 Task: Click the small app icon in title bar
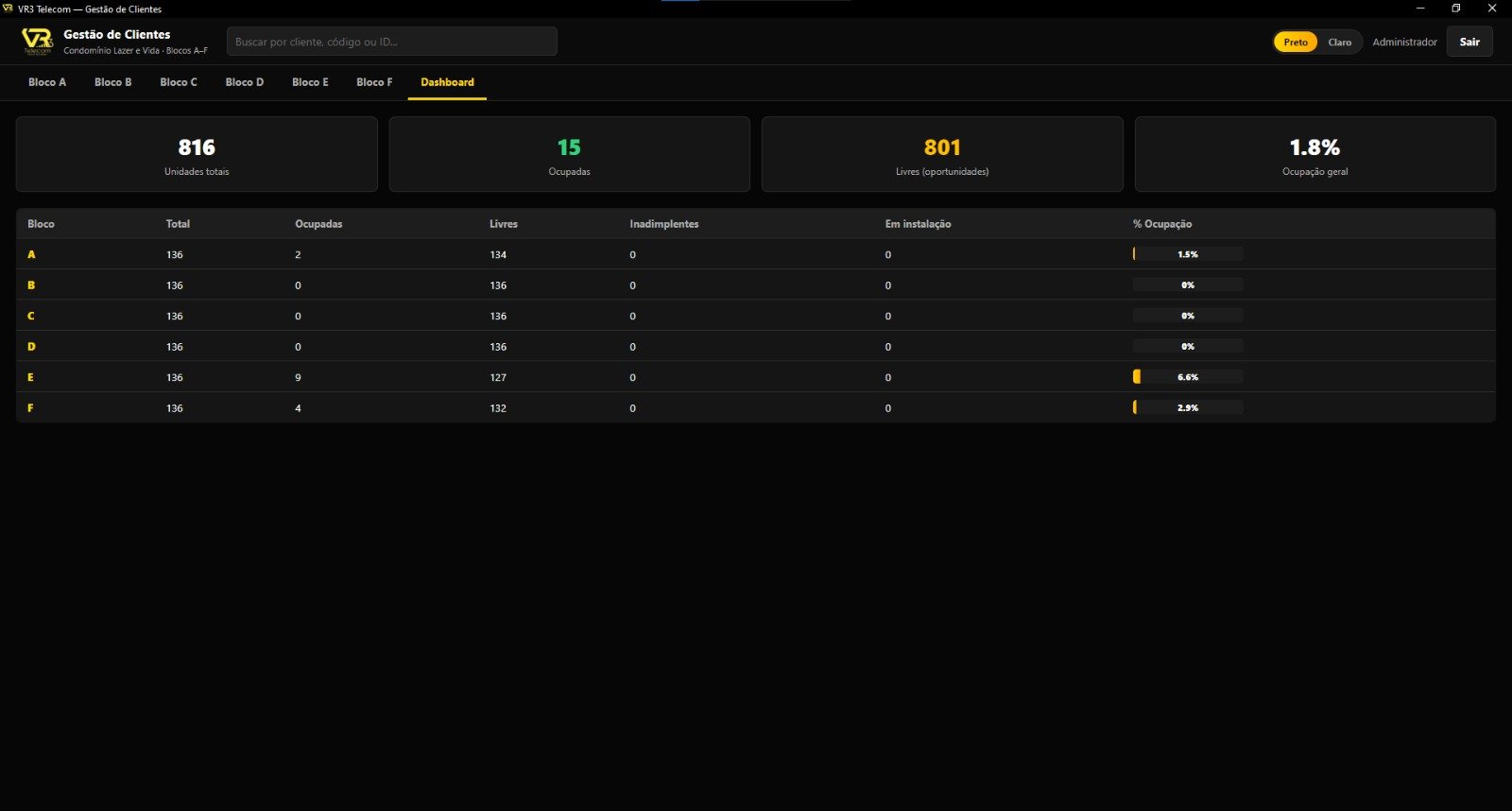[9, 9]
